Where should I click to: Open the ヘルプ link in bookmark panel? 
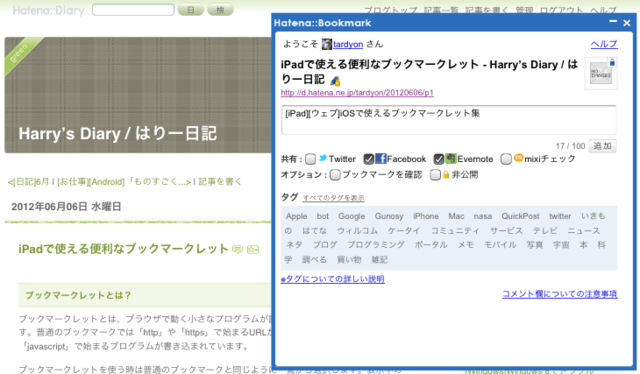(604, 44)
